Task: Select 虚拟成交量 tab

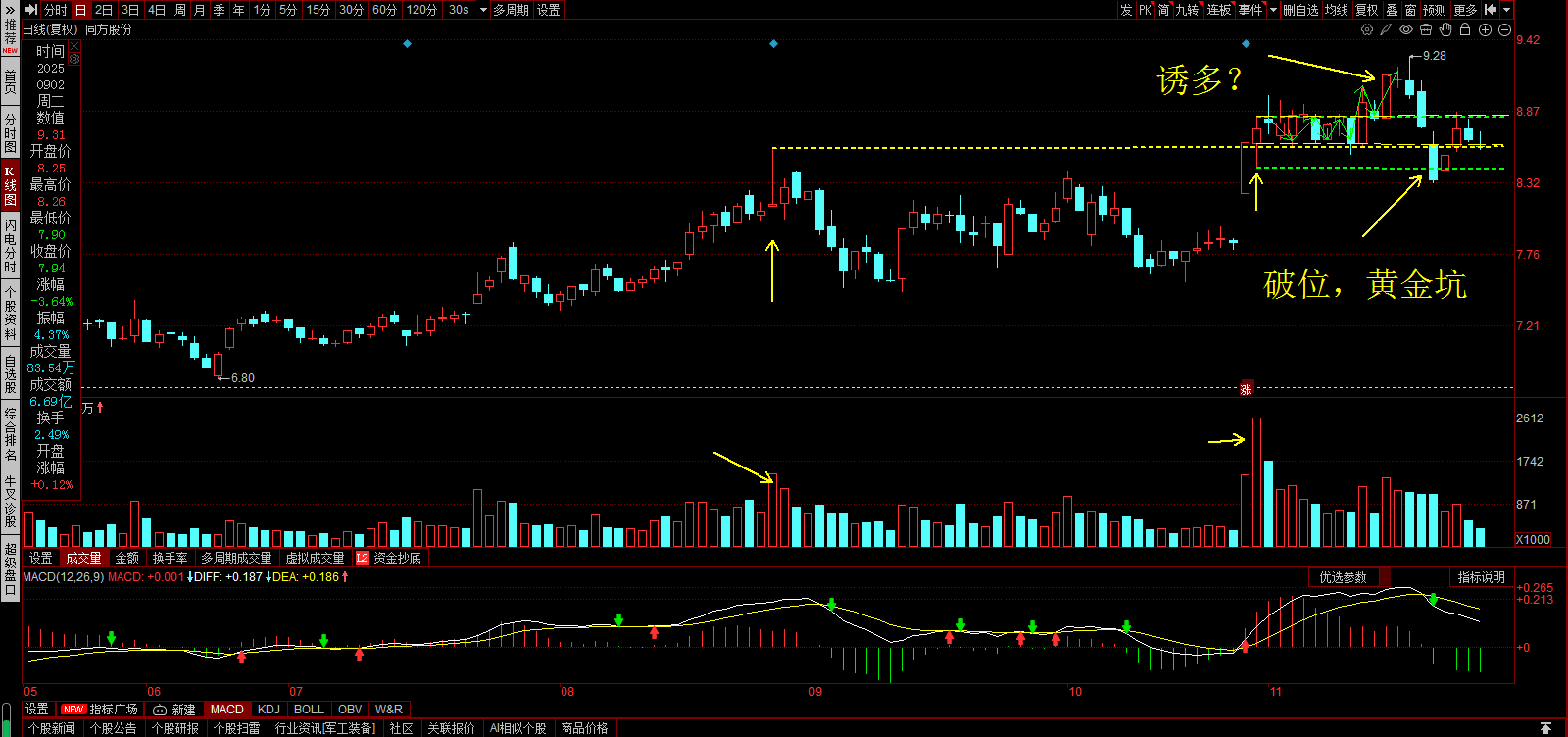Action: pos(315,558)
